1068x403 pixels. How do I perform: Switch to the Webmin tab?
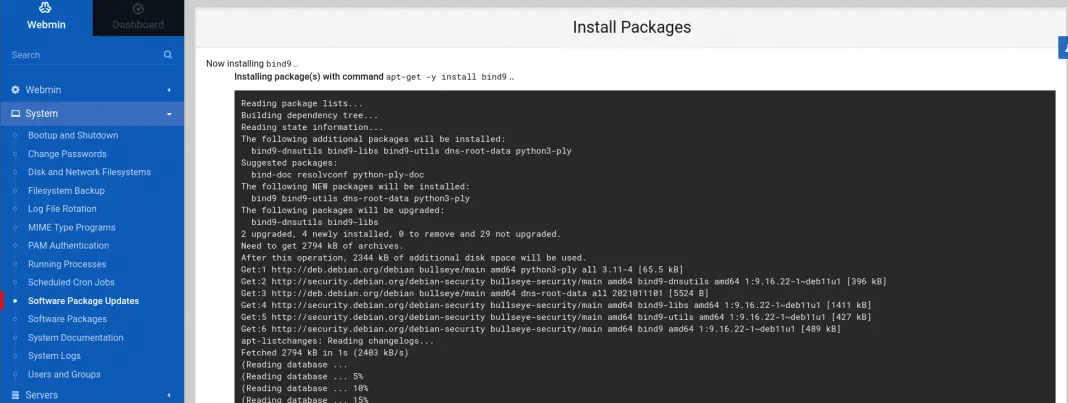coord(45,18)
